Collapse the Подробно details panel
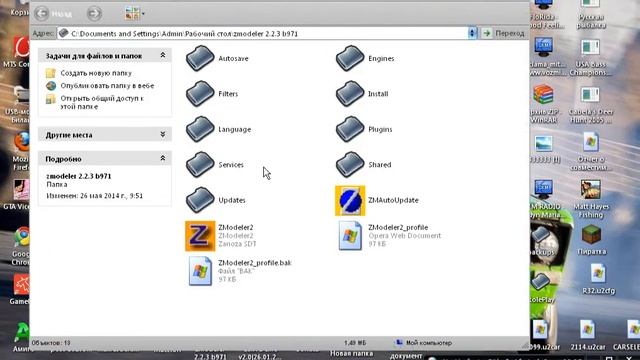Viewport: 640px width, 360px height. click(162, 158)
